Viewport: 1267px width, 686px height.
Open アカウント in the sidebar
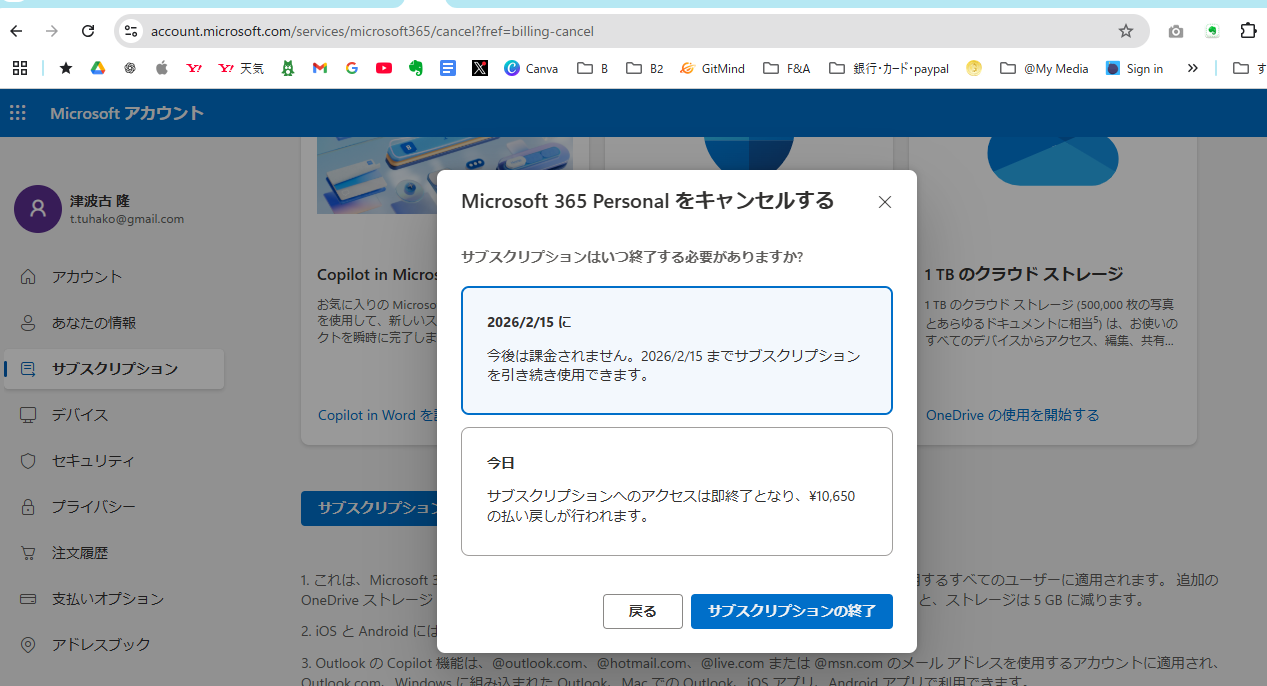(86, 277)
